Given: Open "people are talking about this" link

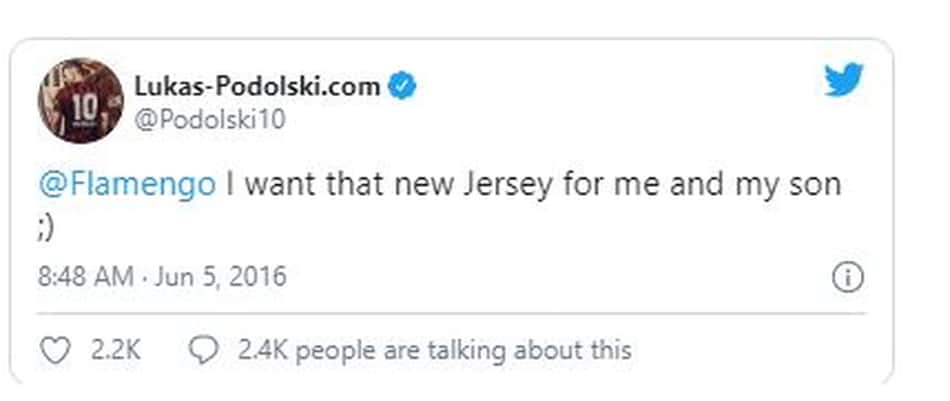Looking at the screenshot, I should tap(463, 350).
